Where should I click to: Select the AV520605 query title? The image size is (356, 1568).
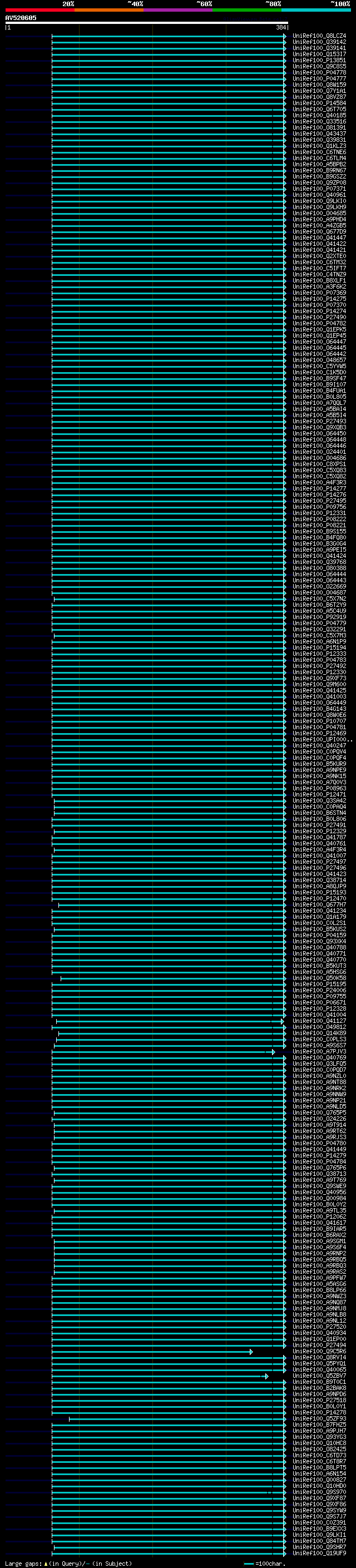click(21, 18)
